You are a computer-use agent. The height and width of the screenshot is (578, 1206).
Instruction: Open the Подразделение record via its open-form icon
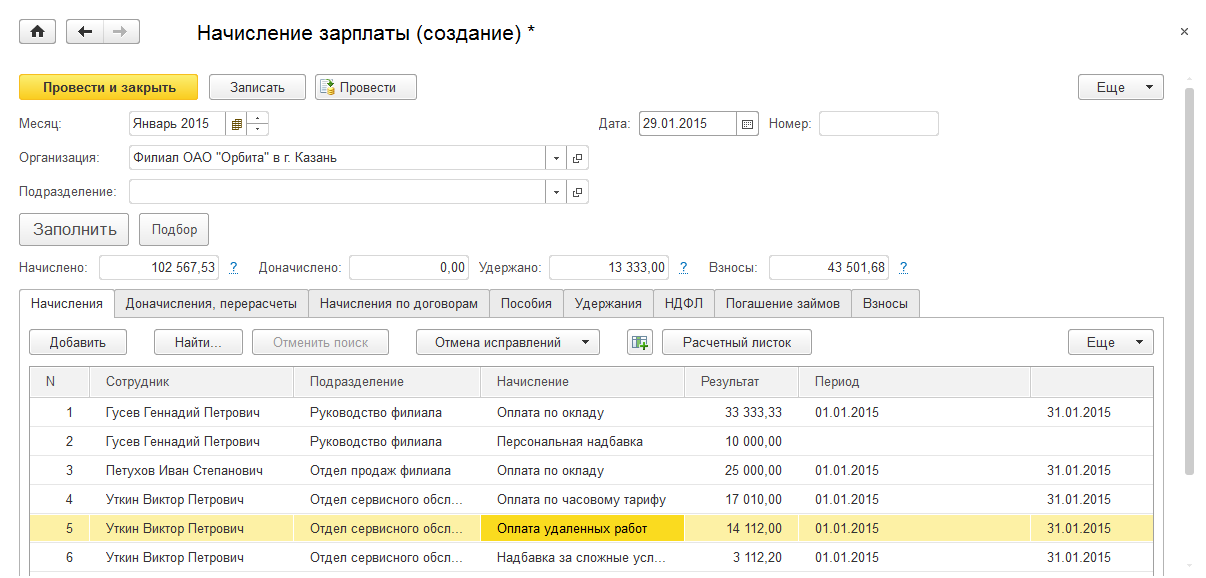[577, 192]
